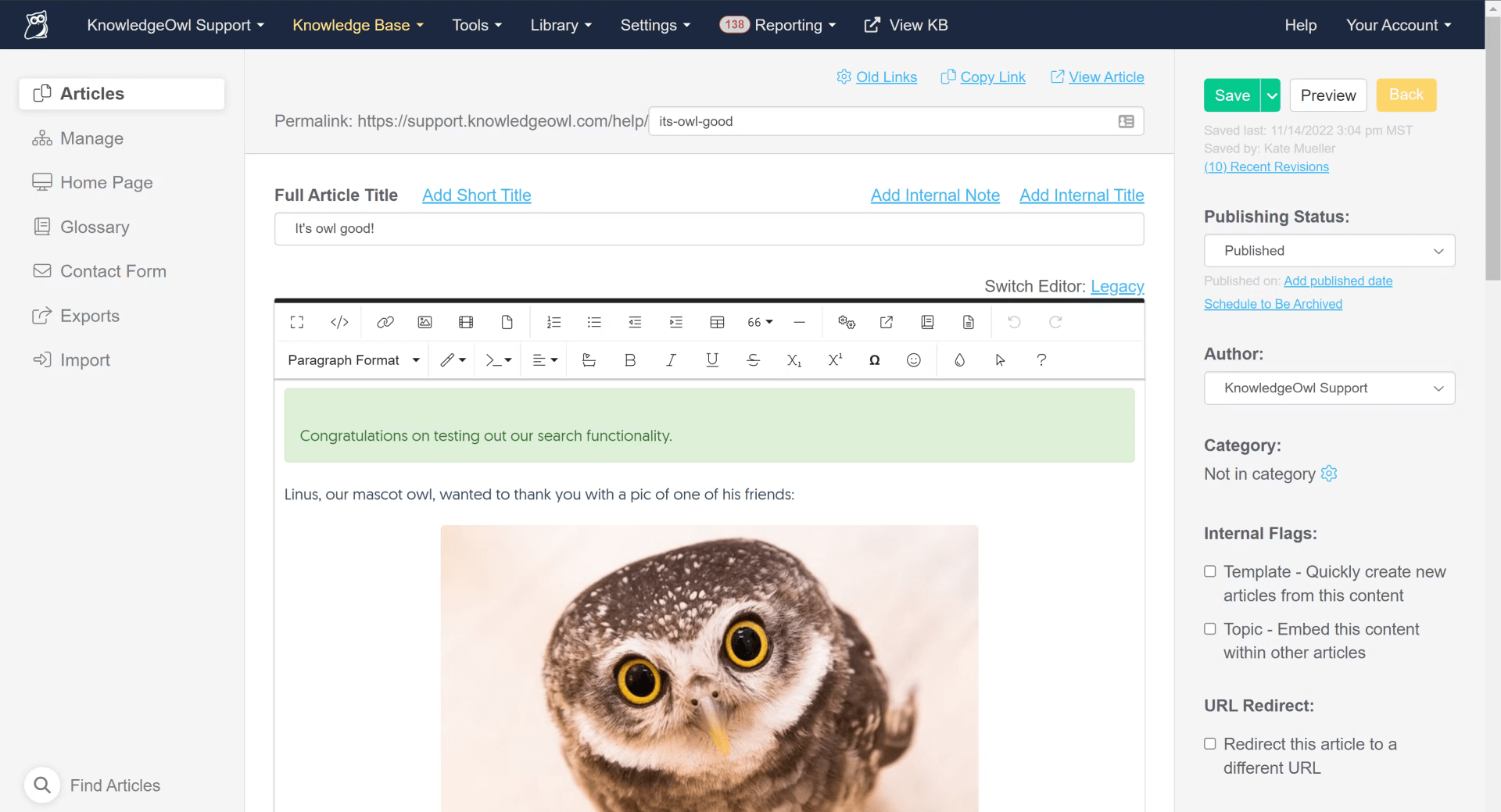Apply bold formatting
This screenshot has width=1501, height=812.
click(x=630, y=360)
